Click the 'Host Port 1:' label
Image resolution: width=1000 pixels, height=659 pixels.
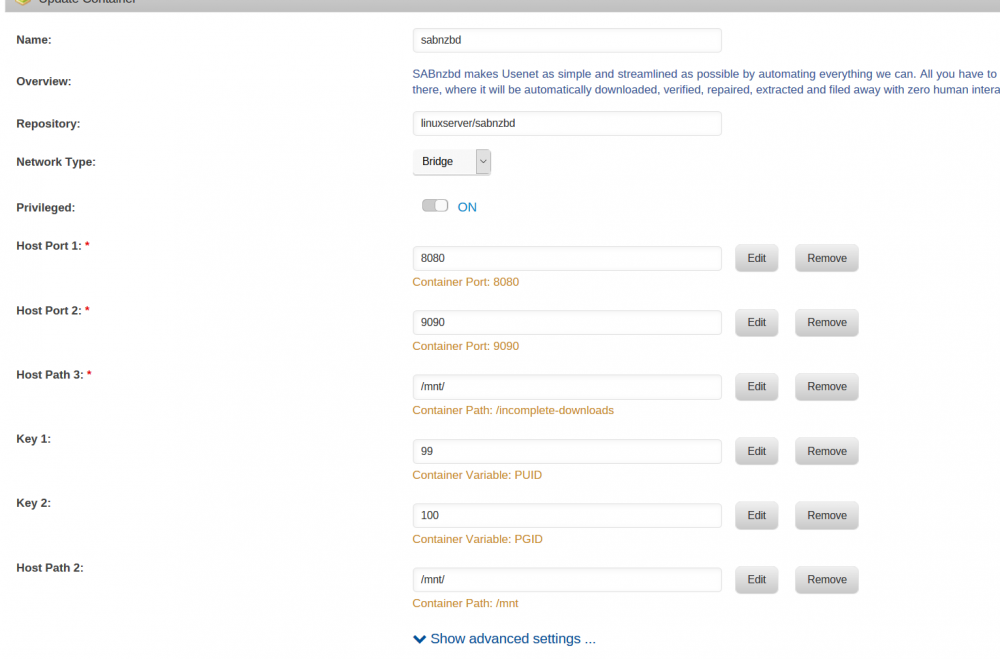pyautogui.click(x=49, y=246)
